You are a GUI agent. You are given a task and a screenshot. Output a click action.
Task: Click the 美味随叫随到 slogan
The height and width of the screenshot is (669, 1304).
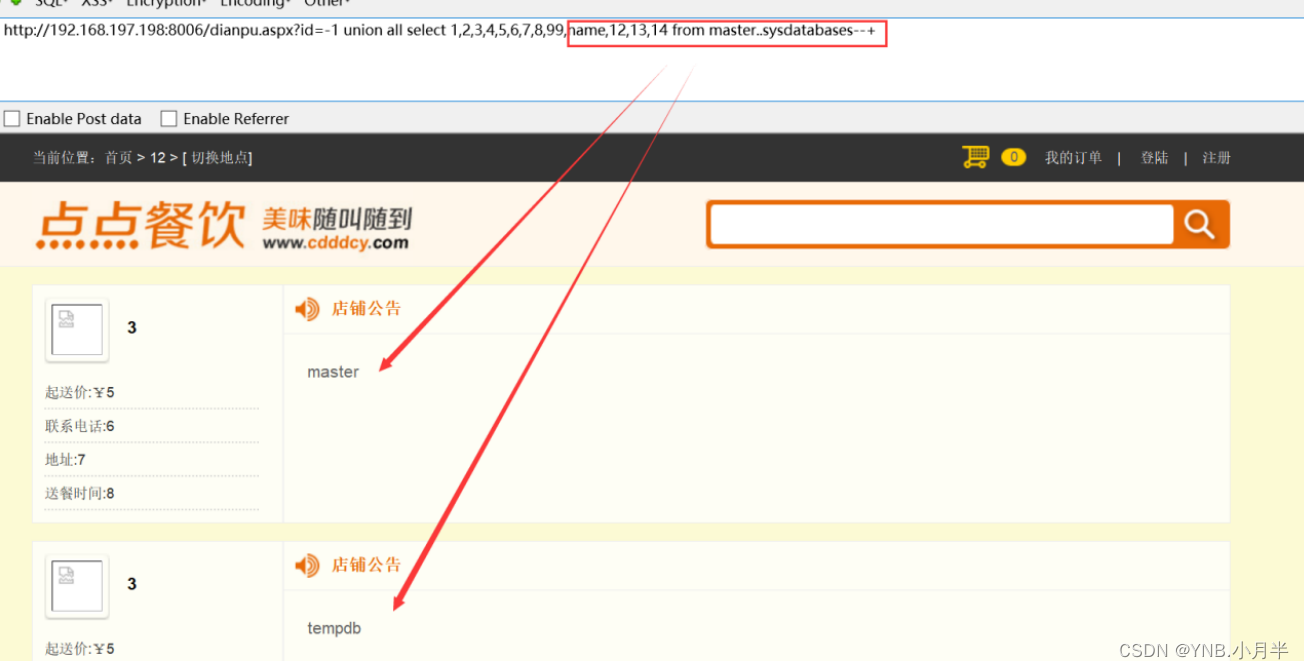tap(337, 218)
